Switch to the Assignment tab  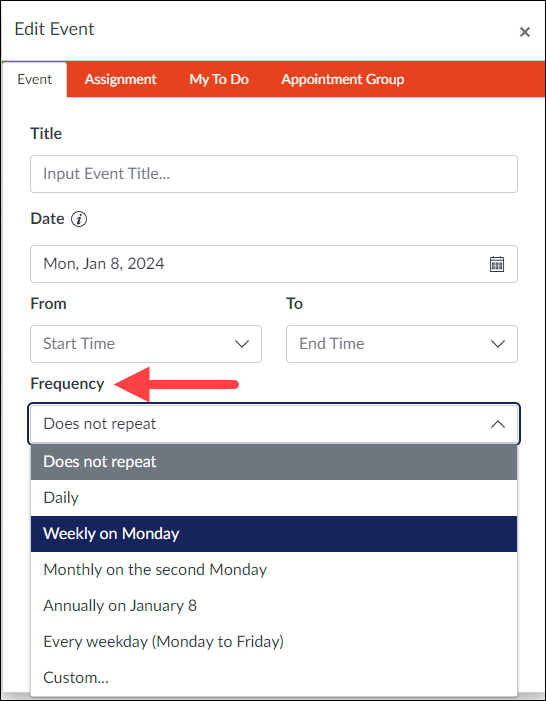tap(121, 80)
